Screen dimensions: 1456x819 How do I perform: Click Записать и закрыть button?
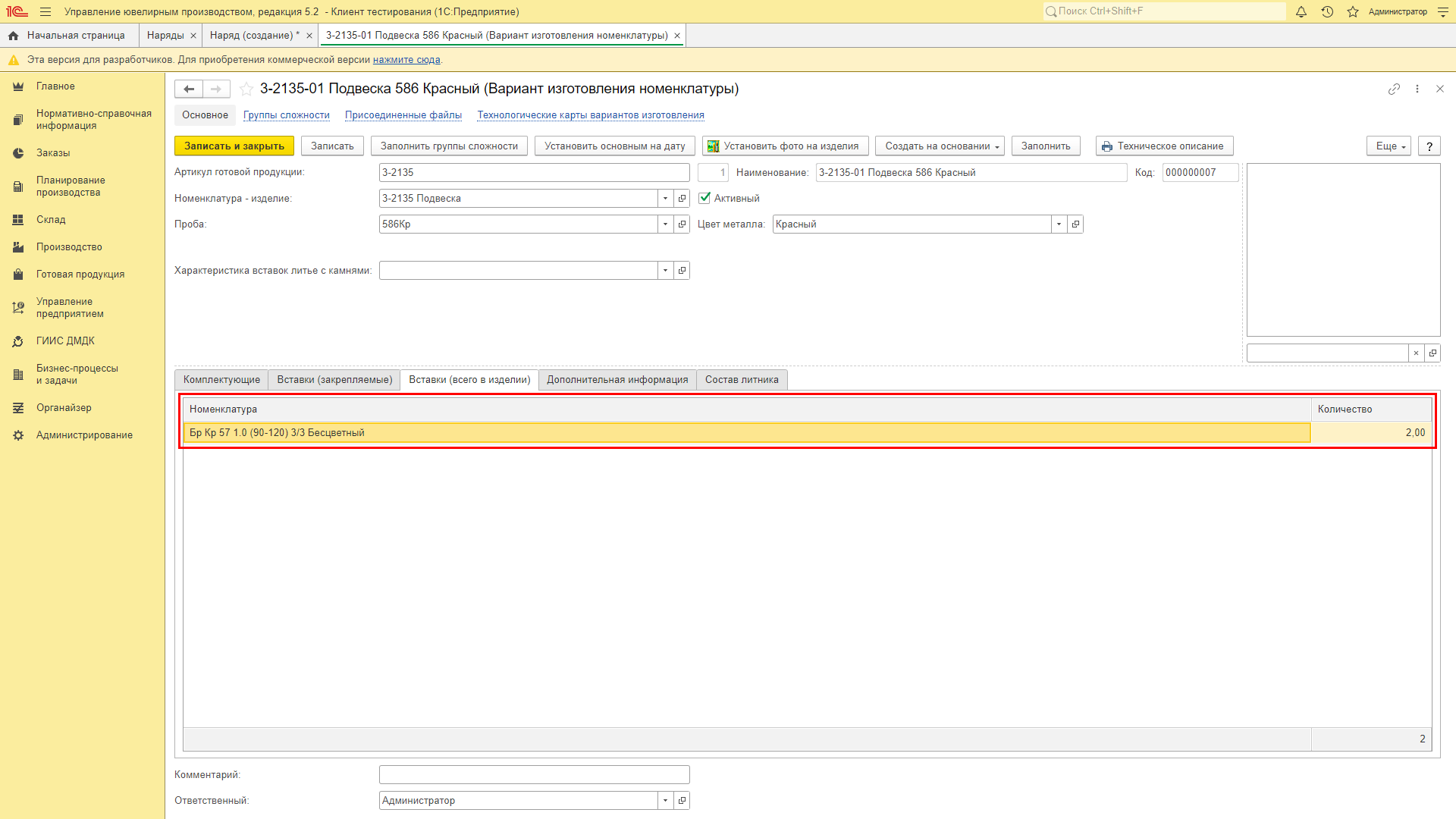pyautogui.click(x=234, y=146)
